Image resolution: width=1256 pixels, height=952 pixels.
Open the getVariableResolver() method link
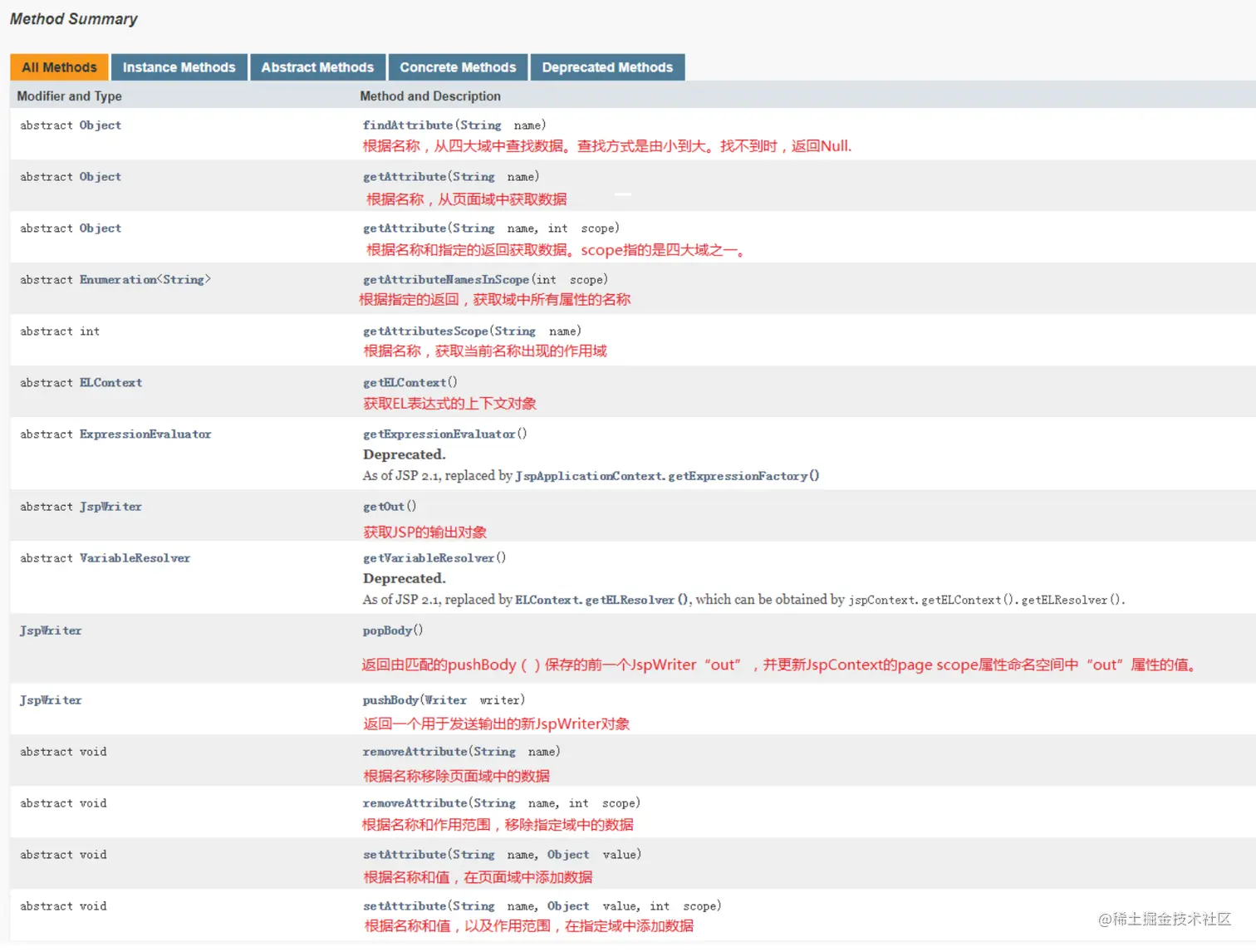click(x=429, y=558)
